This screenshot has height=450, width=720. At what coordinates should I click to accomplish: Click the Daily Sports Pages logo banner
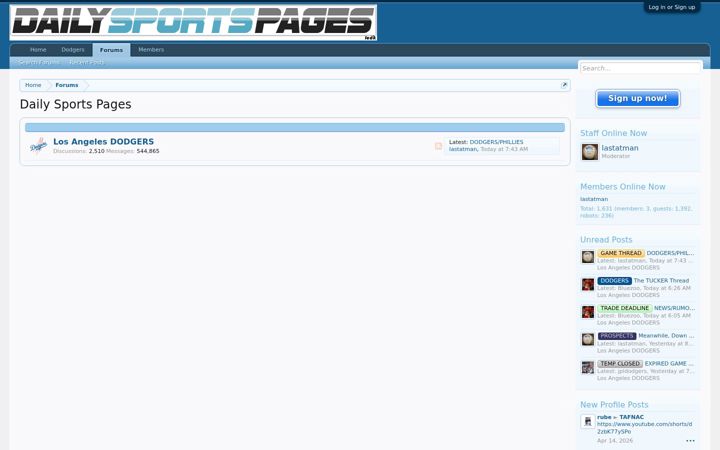pyautogui.click(x=193, y=22)
